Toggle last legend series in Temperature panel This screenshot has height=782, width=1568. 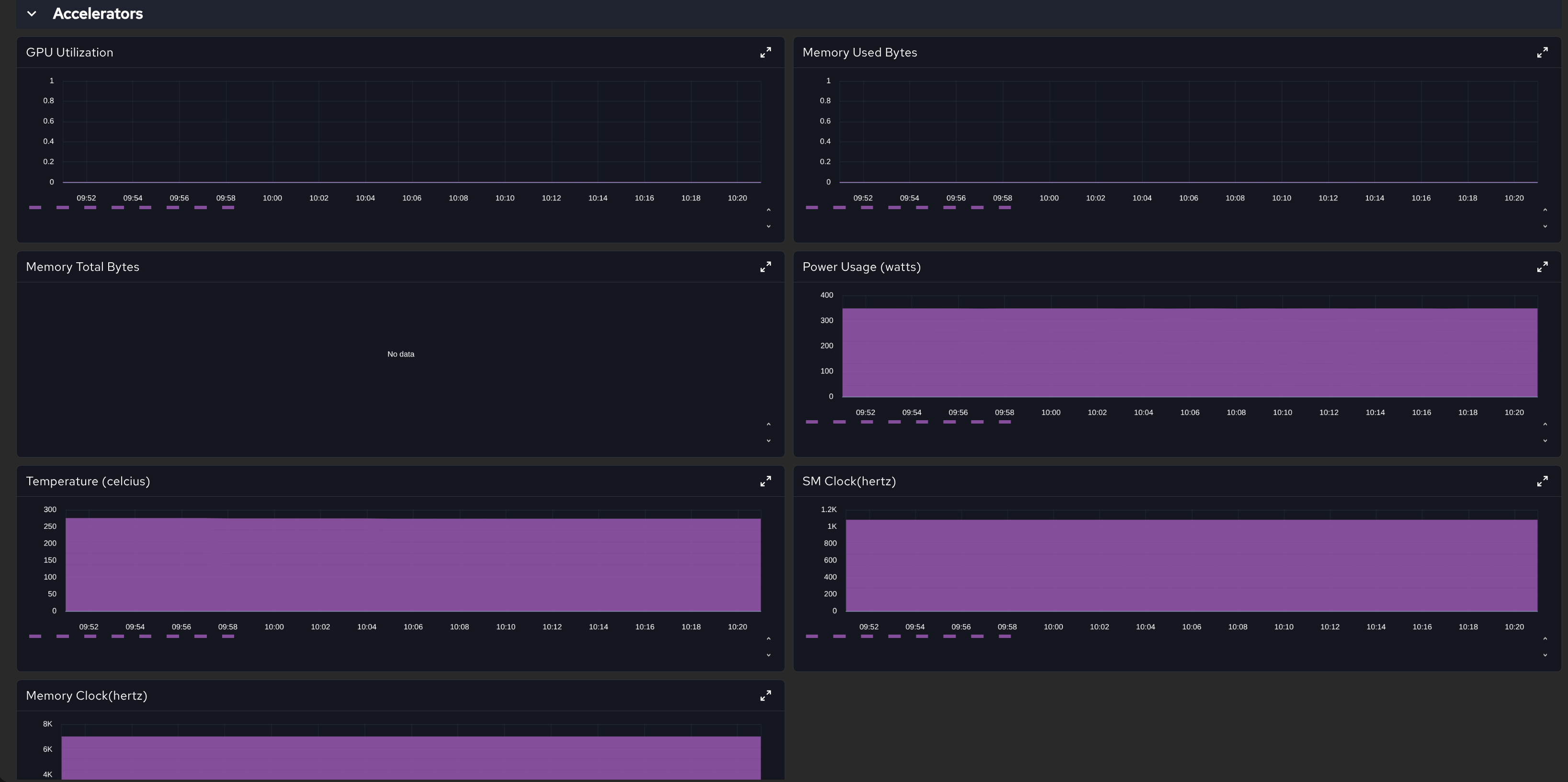click(x=228, y=636)
